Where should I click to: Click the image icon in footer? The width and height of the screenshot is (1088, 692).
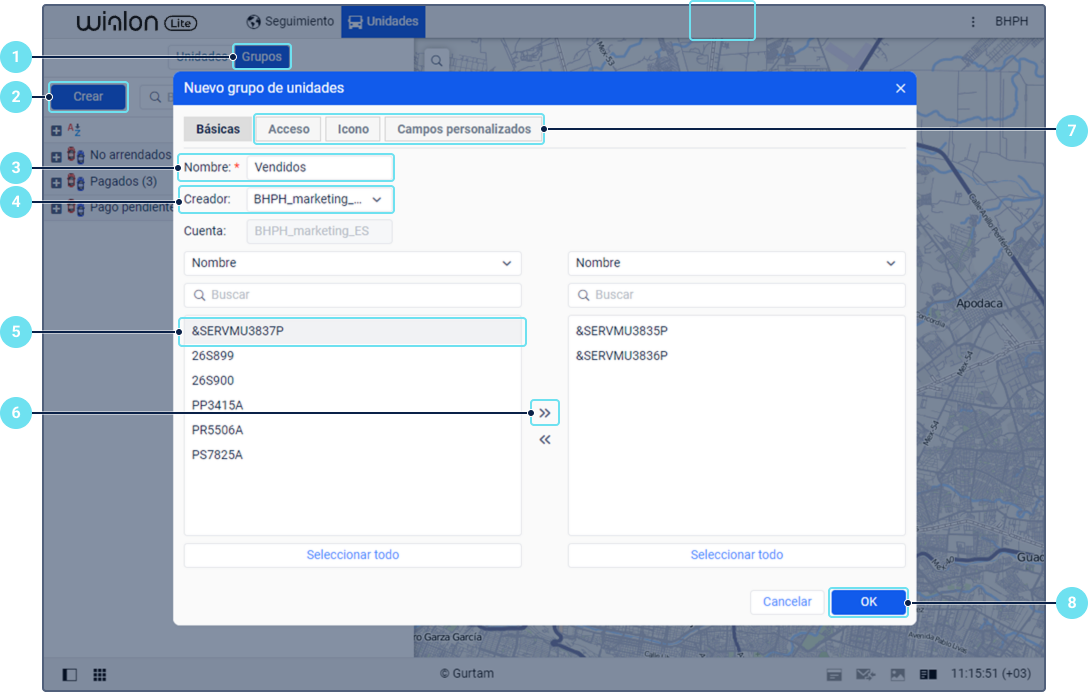click(897, 675)
